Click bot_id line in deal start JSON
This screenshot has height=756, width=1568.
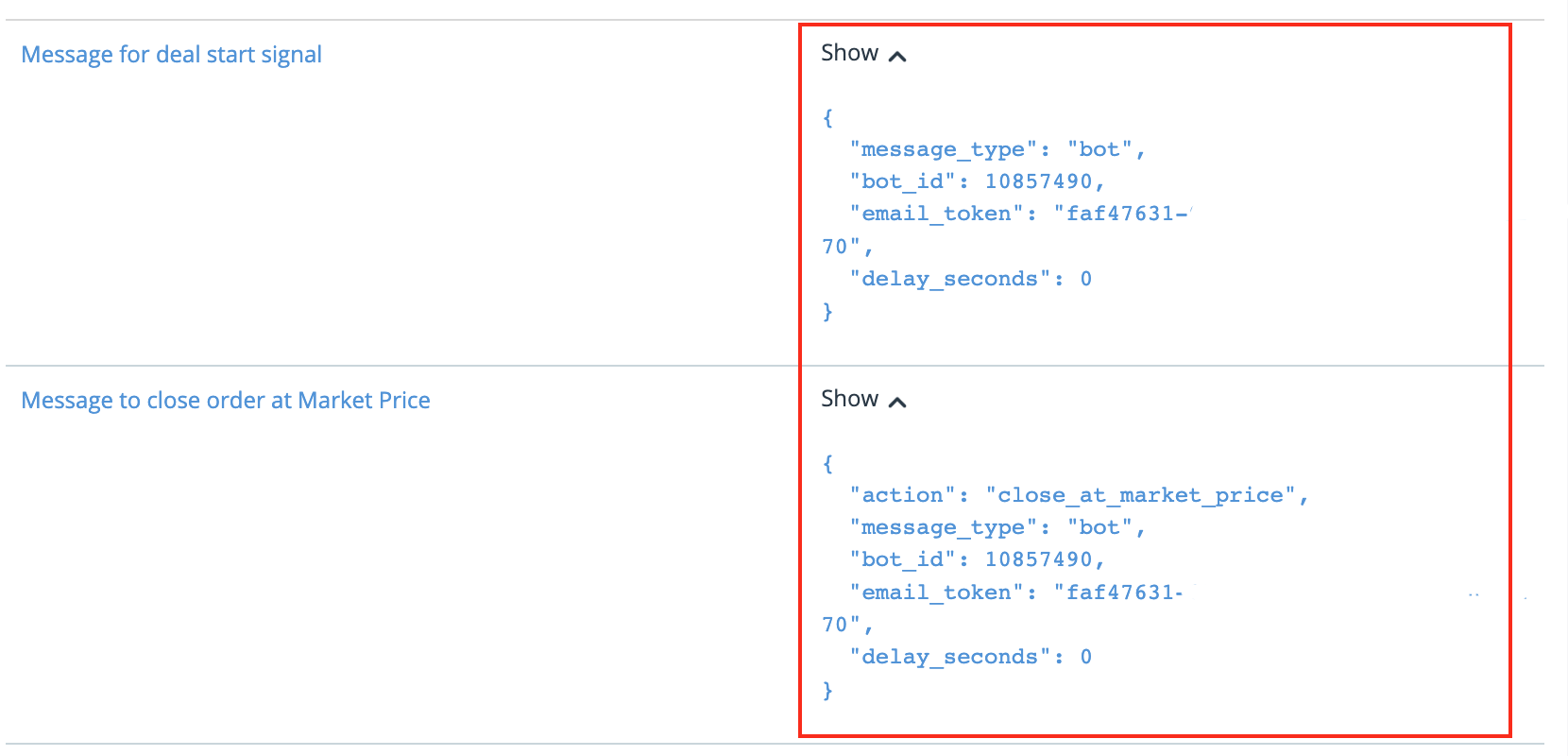pyautogui.click(x=976, y=181)
